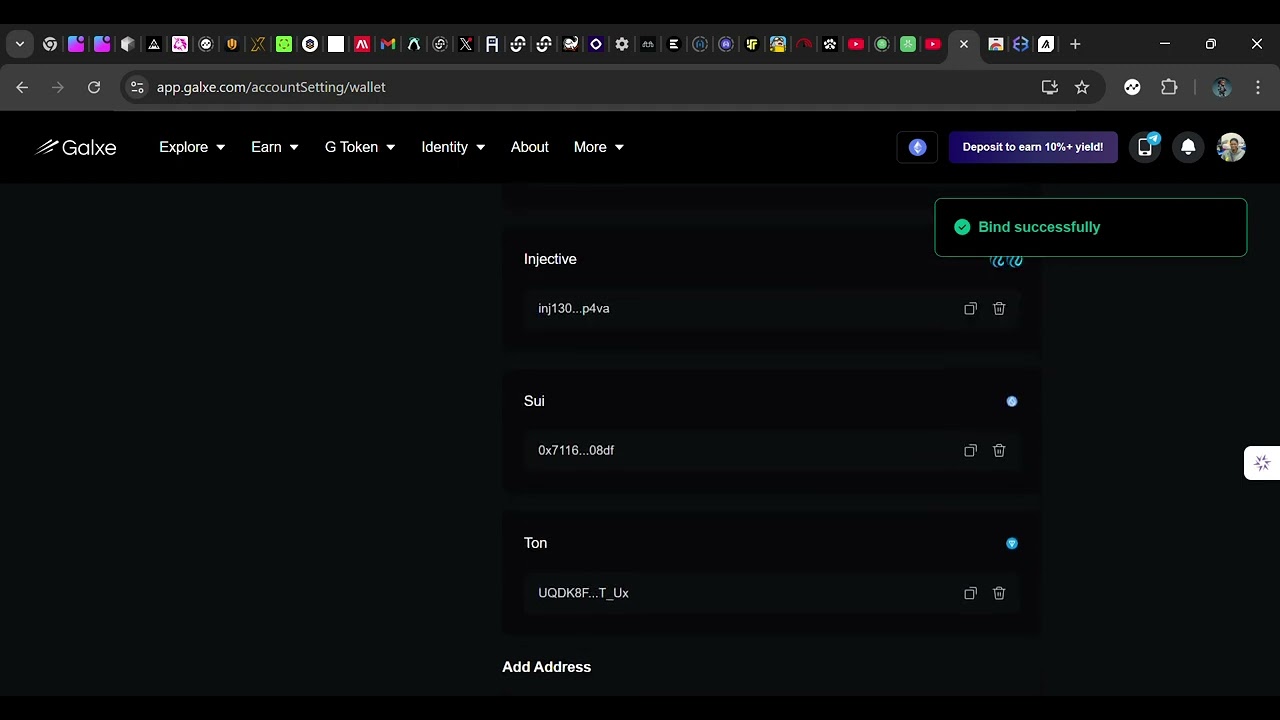Go back to the previous page
The height and width of the screenshot is (720, 1280).
[x=22, y=87]
